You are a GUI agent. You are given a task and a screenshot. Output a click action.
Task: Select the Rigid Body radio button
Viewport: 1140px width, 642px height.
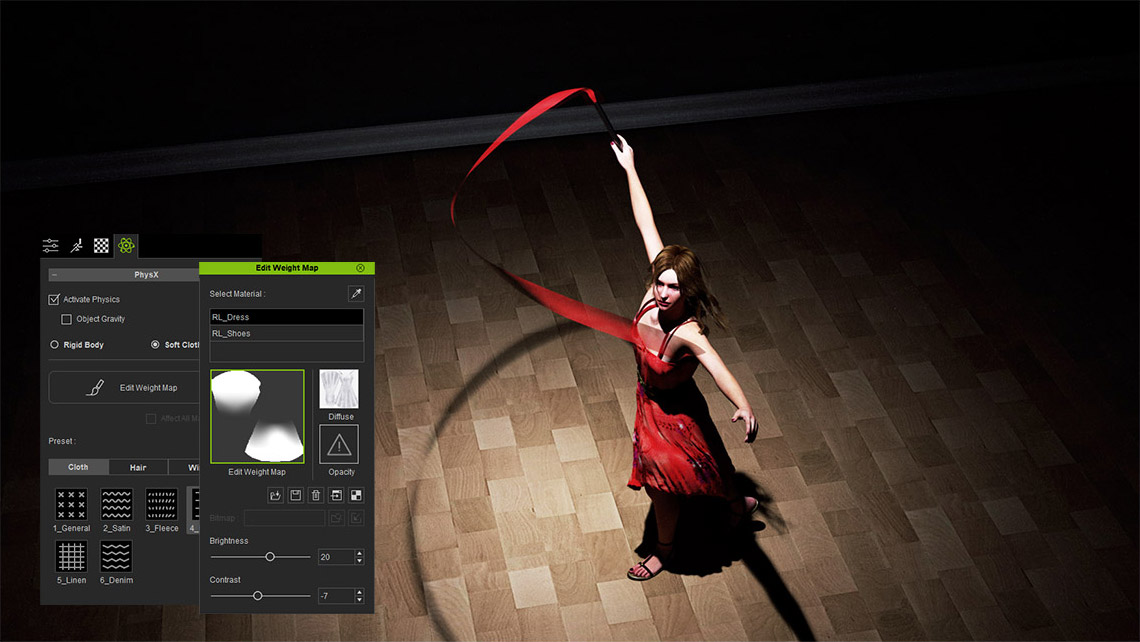55,345
